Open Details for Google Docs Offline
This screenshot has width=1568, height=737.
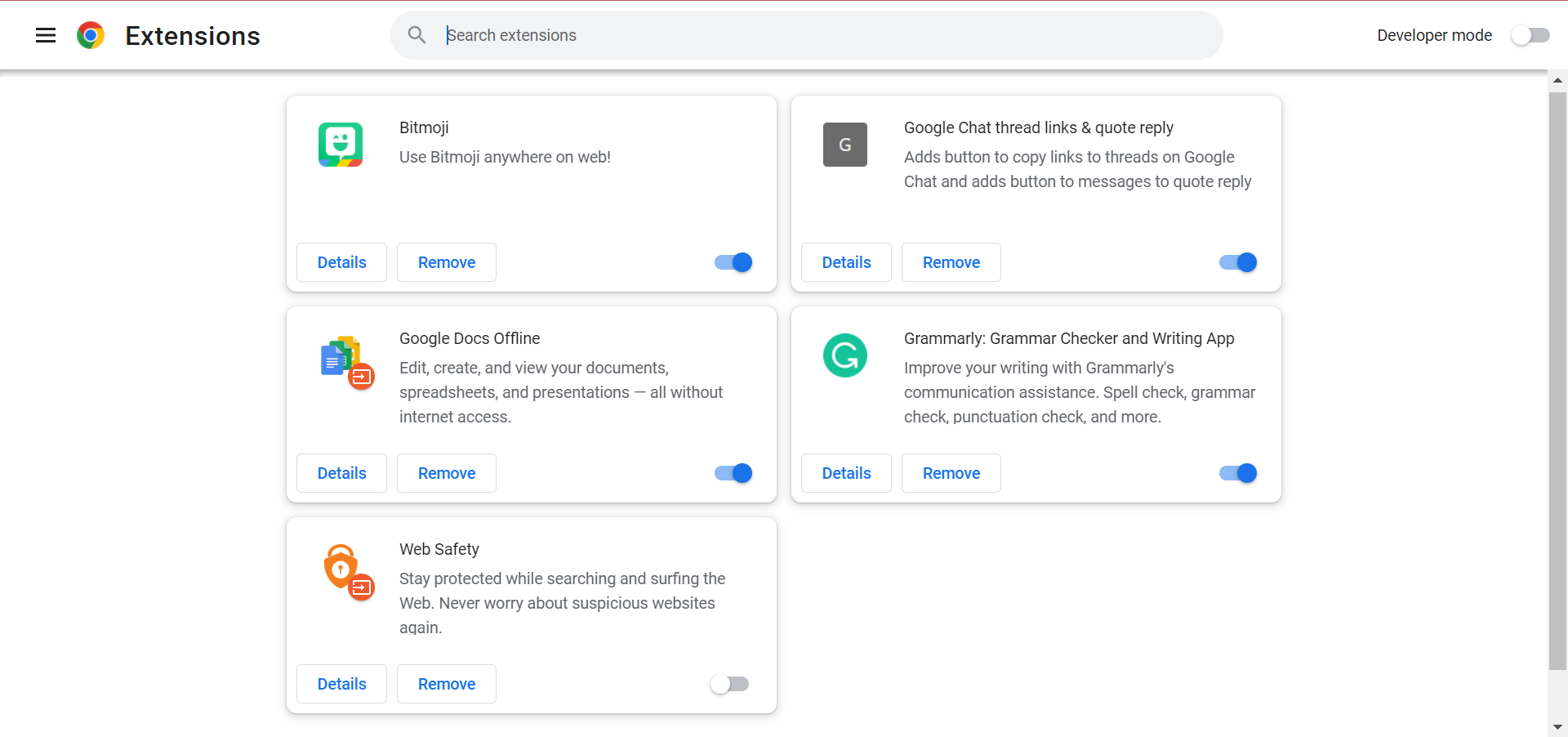(341, 473)
